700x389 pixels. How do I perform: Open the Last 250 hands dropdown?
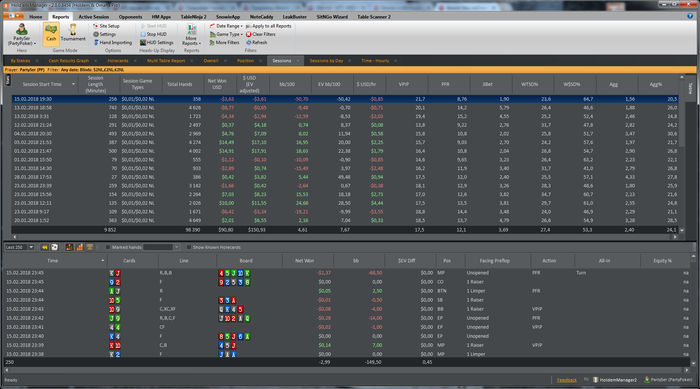(31, 247)
